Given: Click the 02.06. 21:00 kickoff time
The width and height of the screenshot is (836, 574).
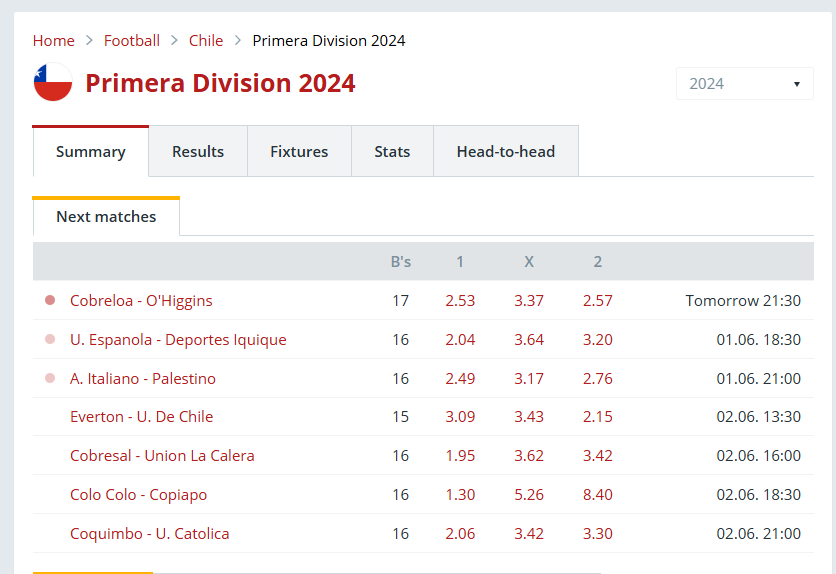Looking at the screenshot, I should 759,533.
